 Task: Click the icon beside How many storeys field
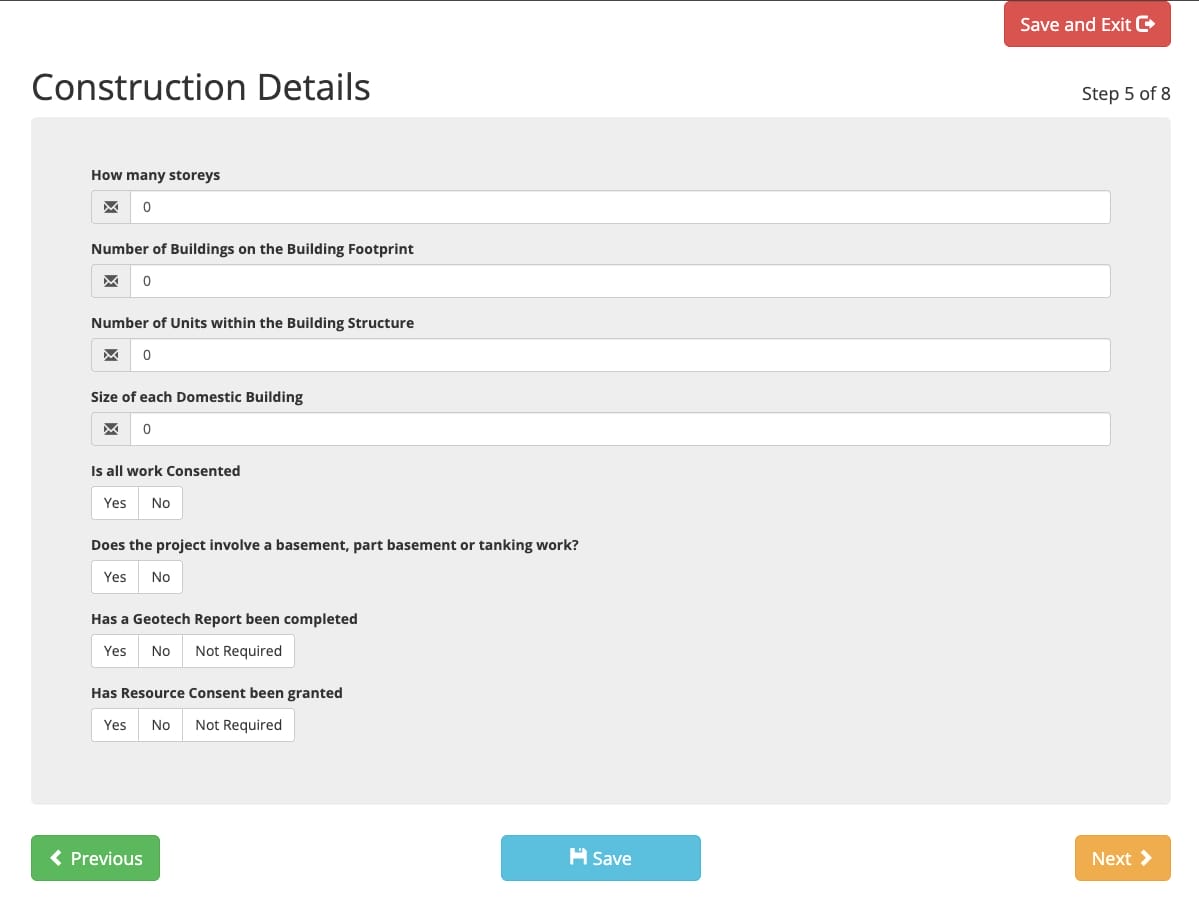(x=111, y=207)
